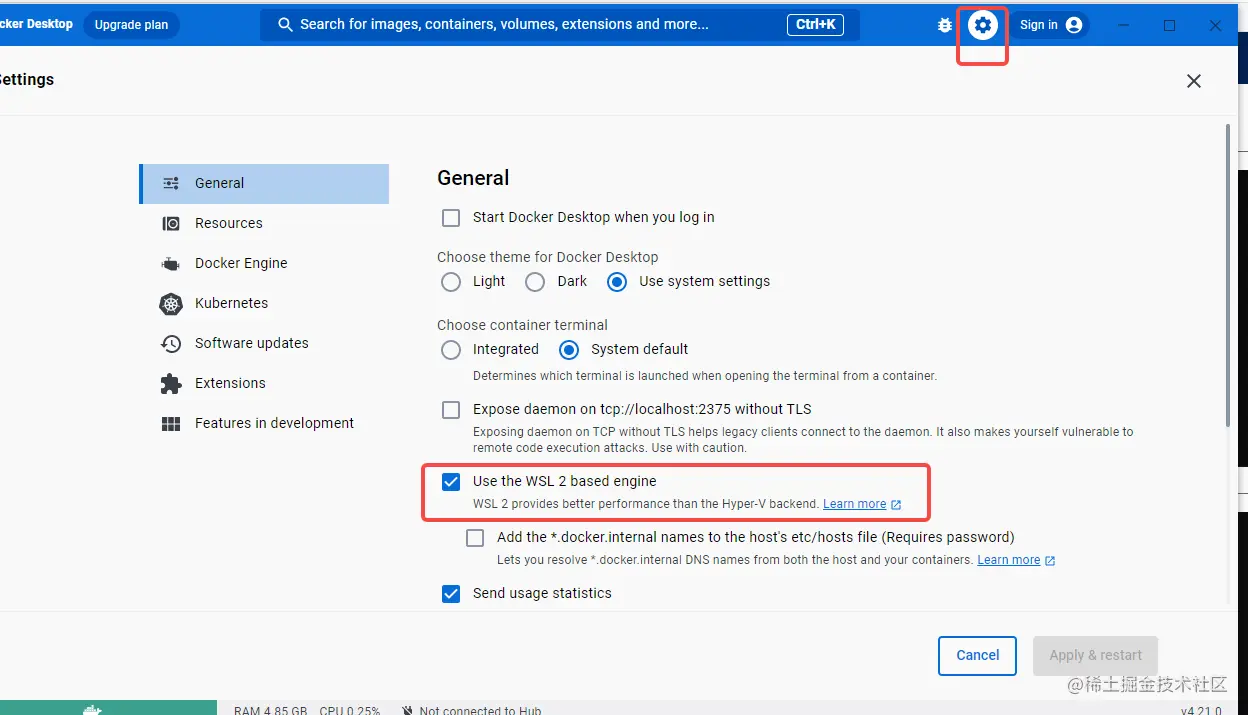Click the Upgrade plan button
The width and height of the screenshot is (1248, 715).
click(x=131, y=25)
